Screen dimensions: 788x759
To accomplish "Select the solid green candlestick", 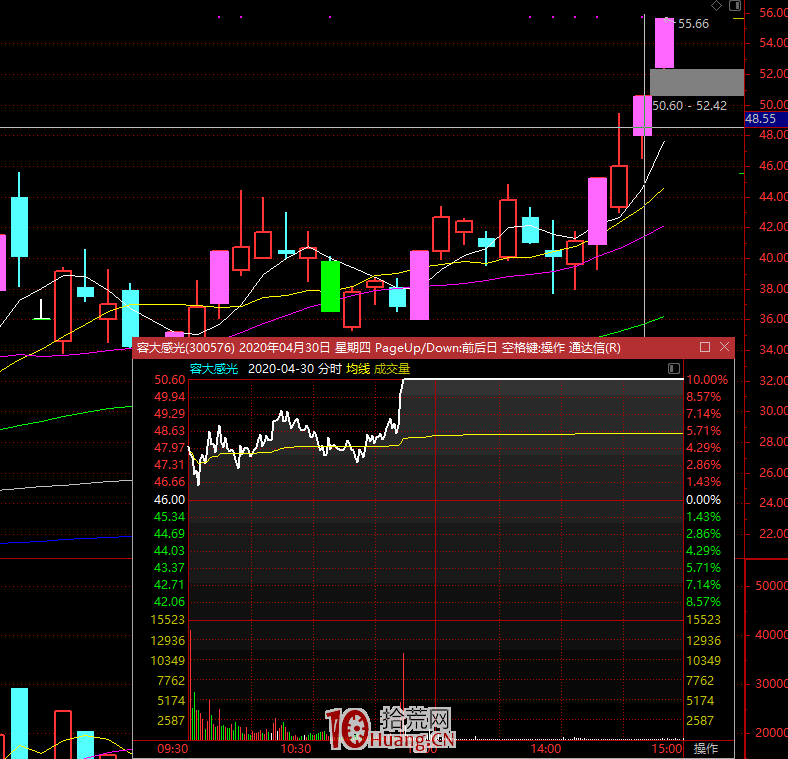I will [330, 287].
